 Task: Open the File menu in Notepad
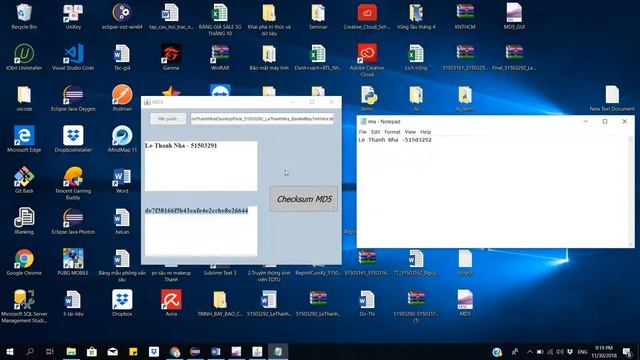click(x=362, y=132)
